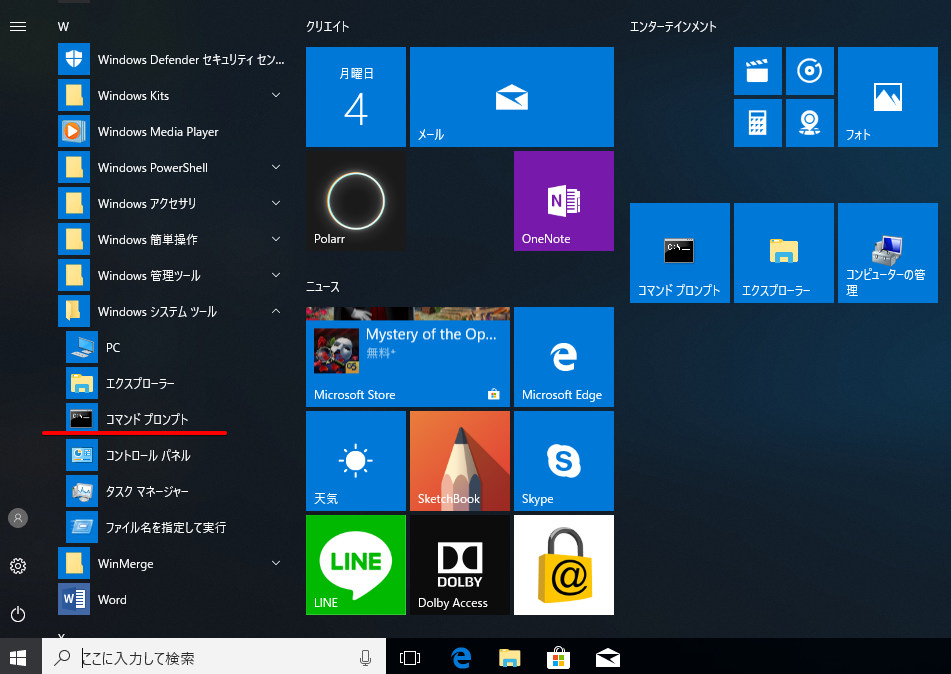Open the フォト tile
This screenshot has height=674, width=951.
click(888, 97)
